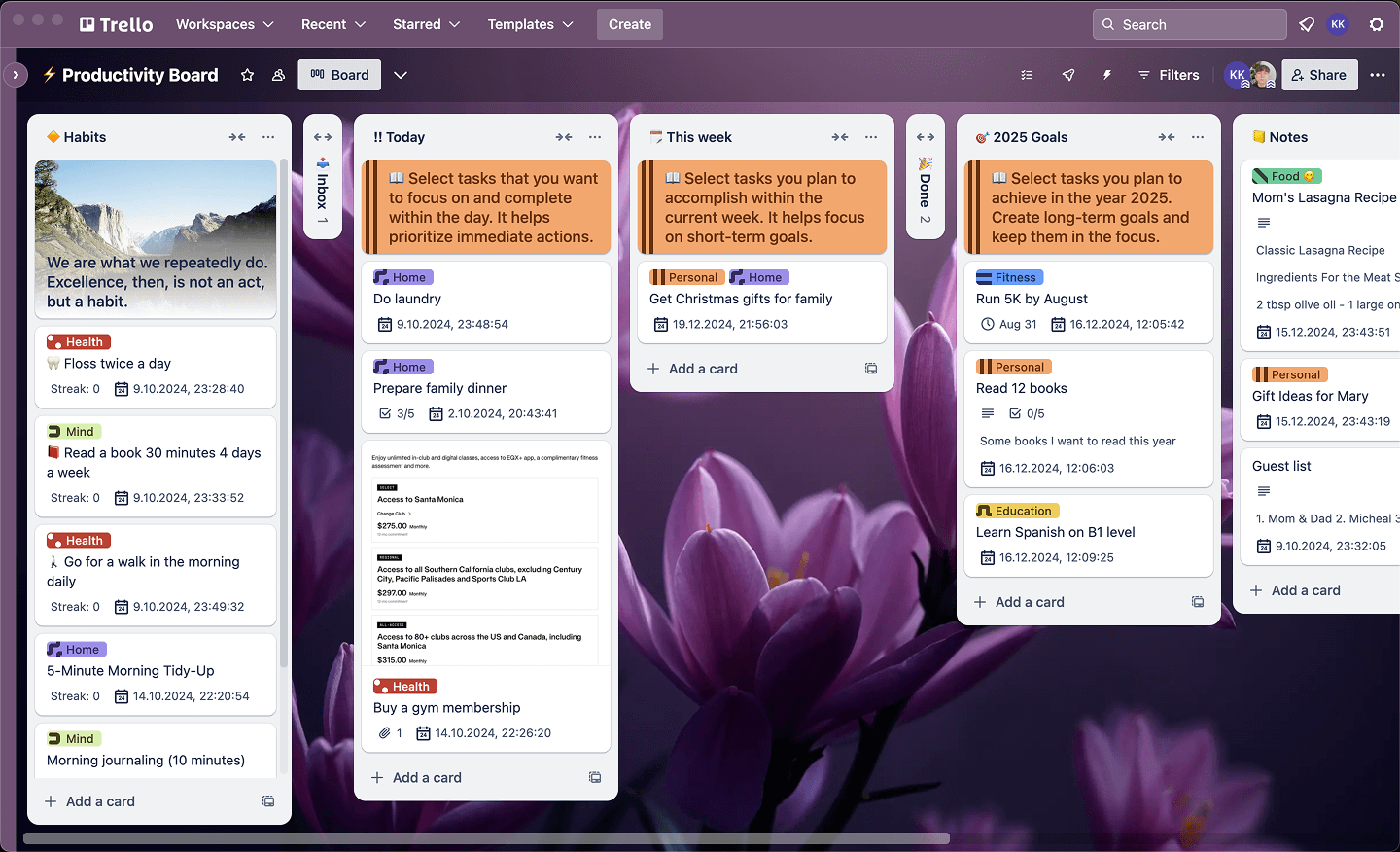Screen dimensions: 1400x852
Task: Click the red Health label on Floss card
Action: 79,342
